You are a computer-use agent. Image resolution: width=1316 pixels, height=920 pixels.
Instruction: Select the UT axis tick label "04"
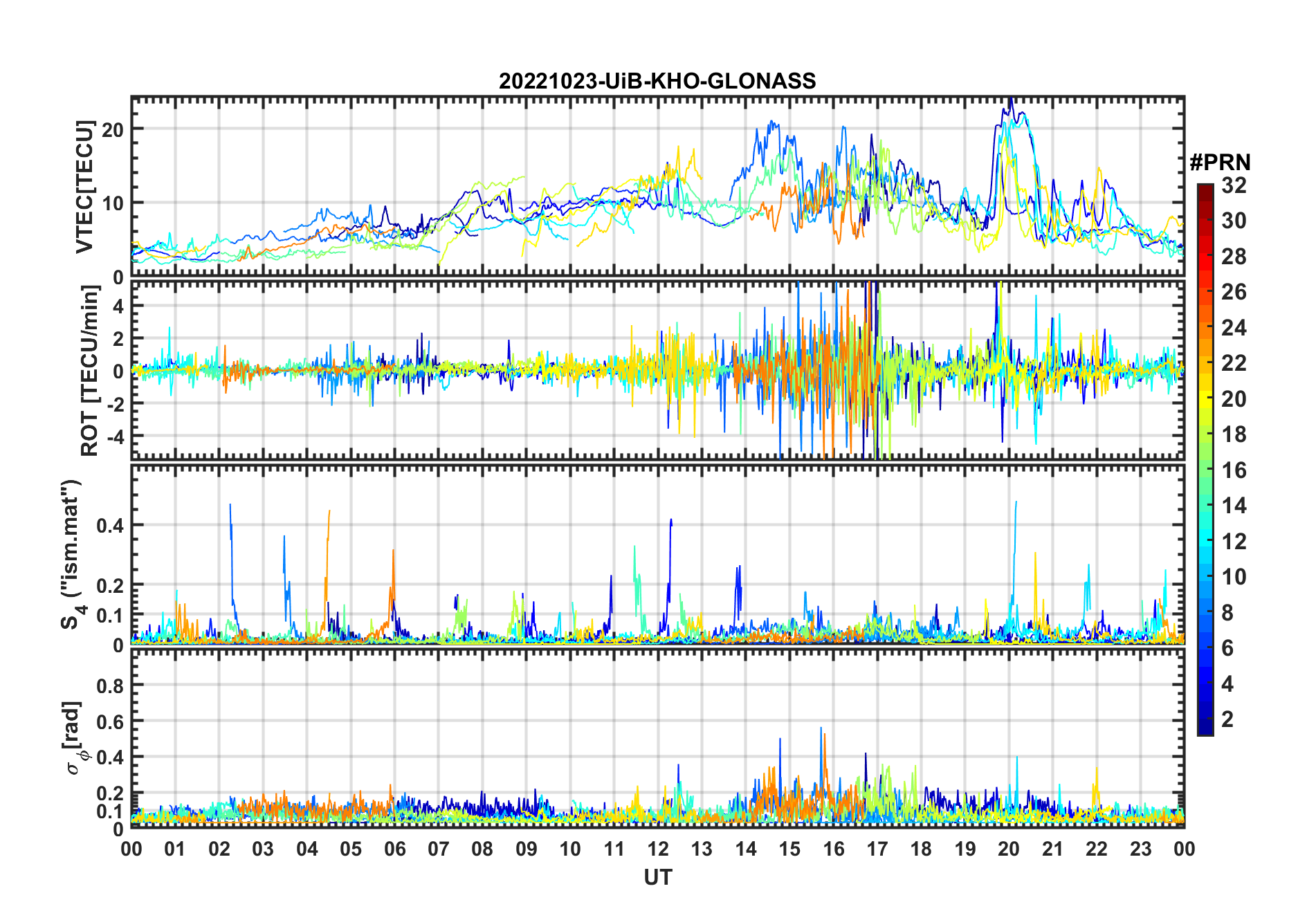pyautogui.click(x=307, y=849)
